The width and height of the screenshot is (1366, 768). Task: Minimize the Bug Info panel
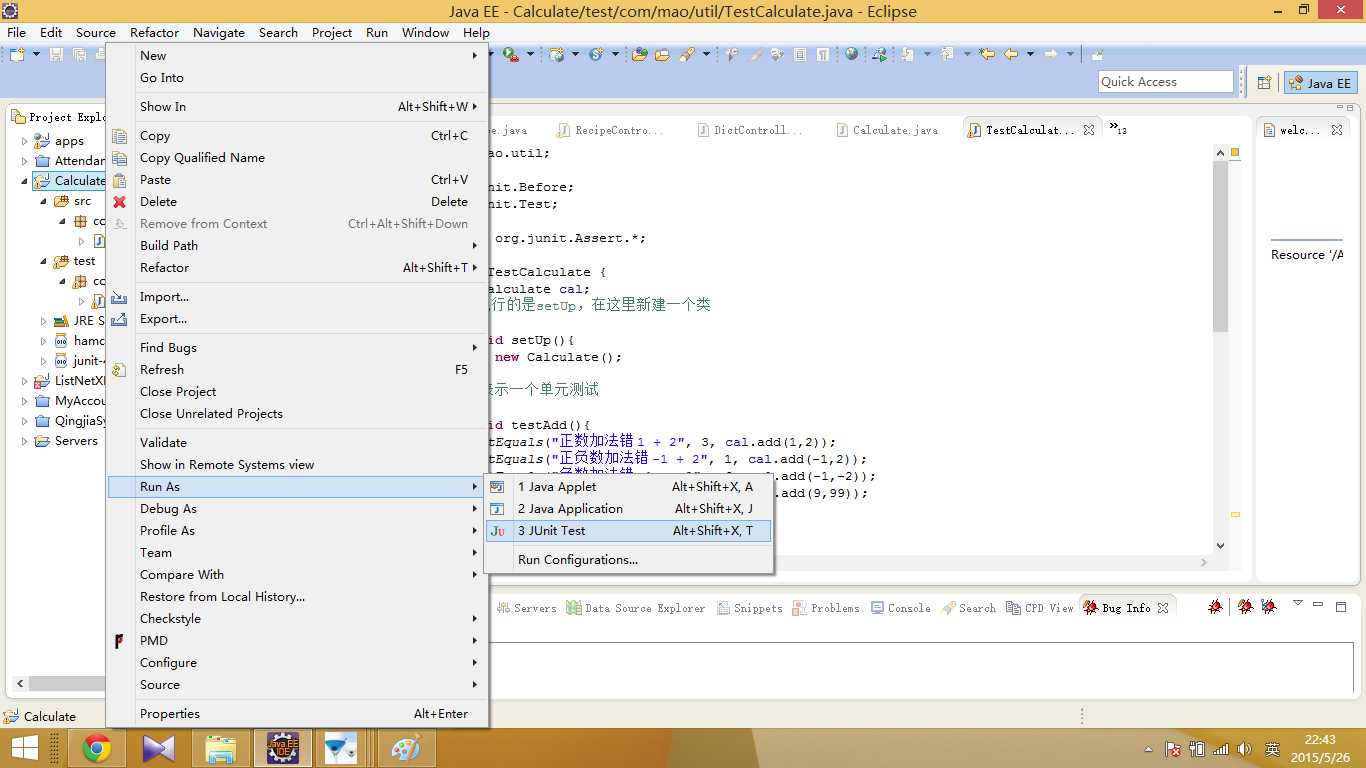pyautogui.click(x=1320, y=606)
